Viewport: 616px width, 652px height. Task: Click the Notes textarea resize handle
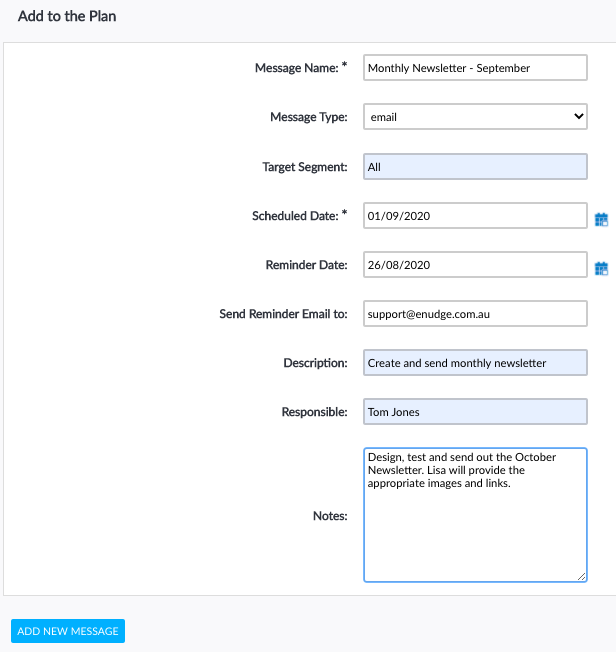click(x=582, y=576)
